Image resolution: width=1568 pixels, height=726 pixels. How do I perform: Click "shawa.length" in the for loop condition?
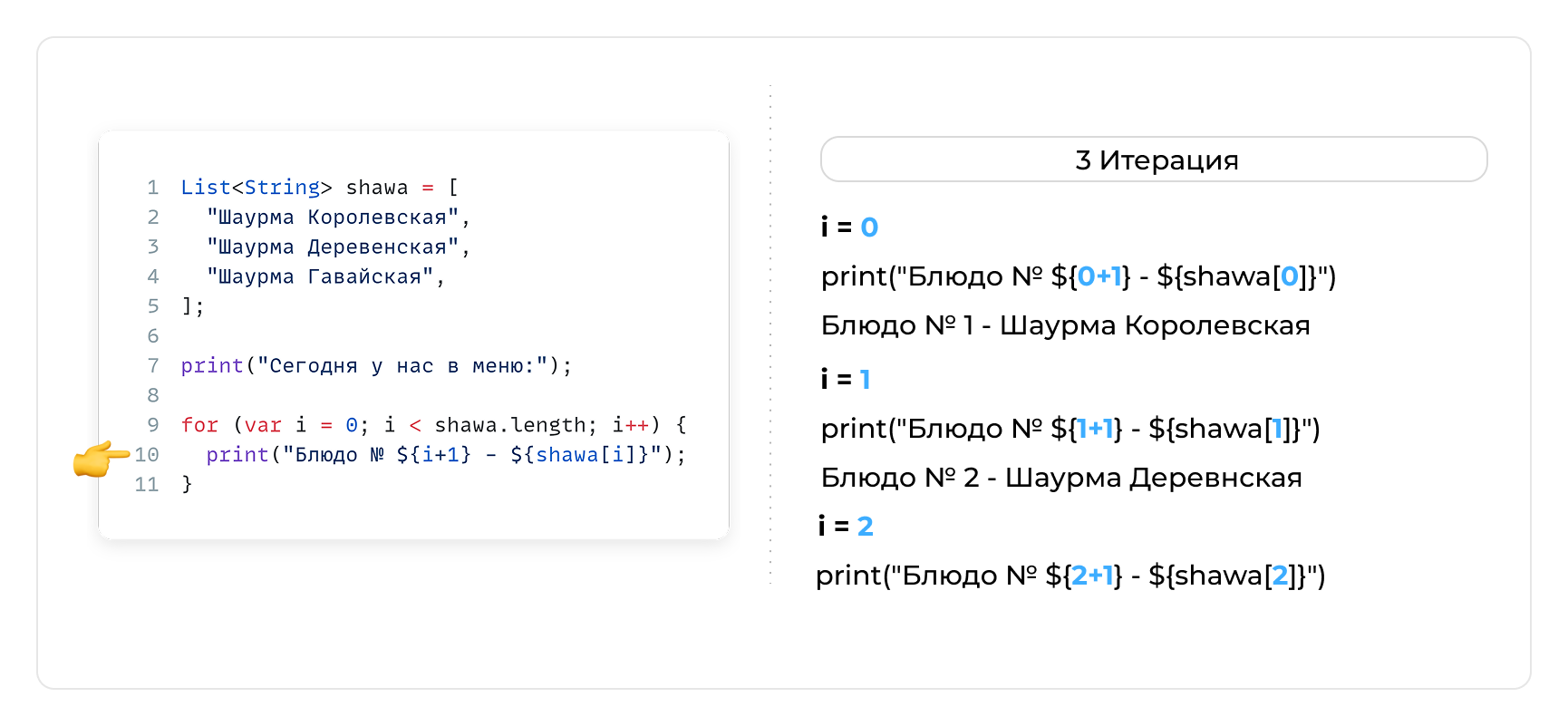[x=509, y=425]
